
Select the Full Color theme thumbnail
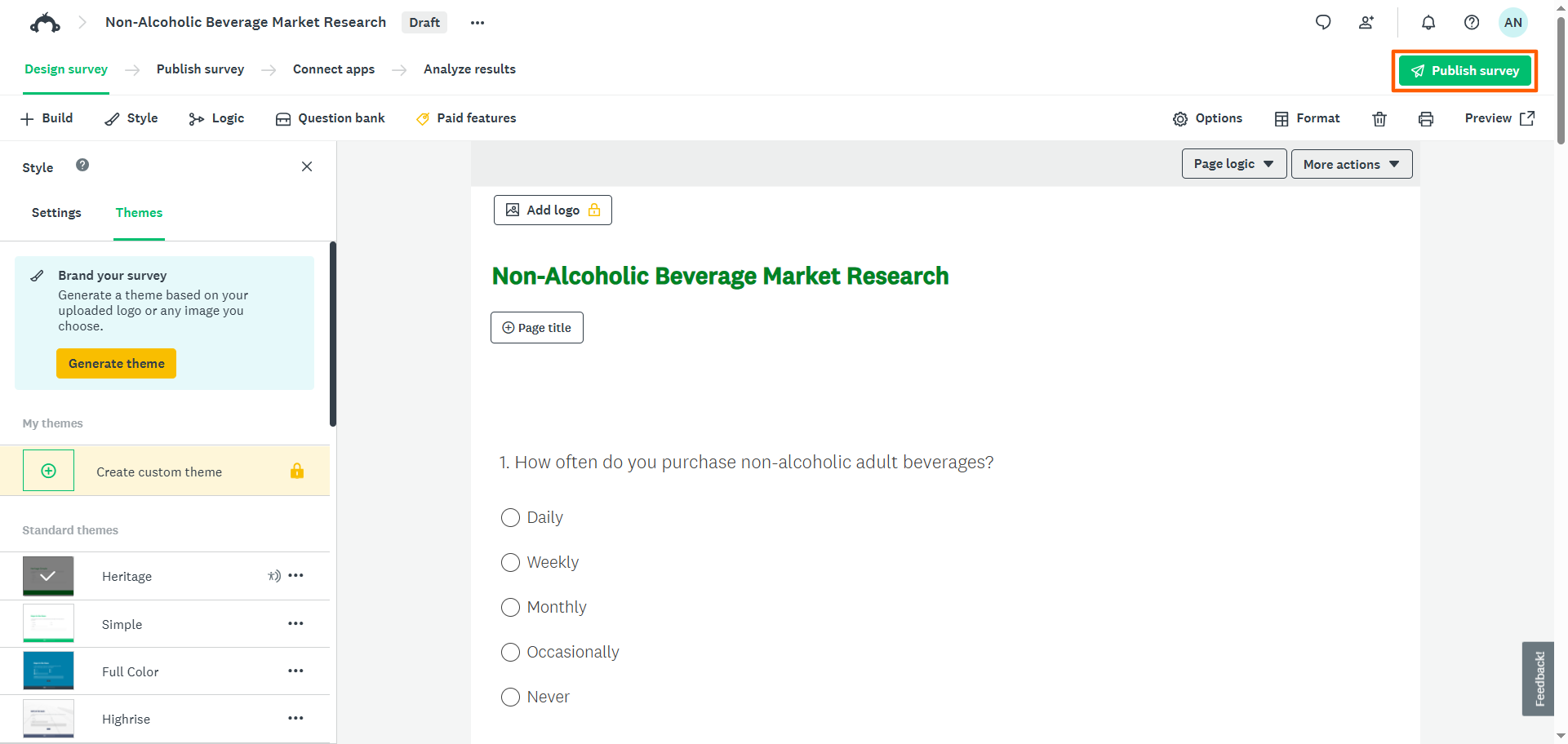coord(48,671)
